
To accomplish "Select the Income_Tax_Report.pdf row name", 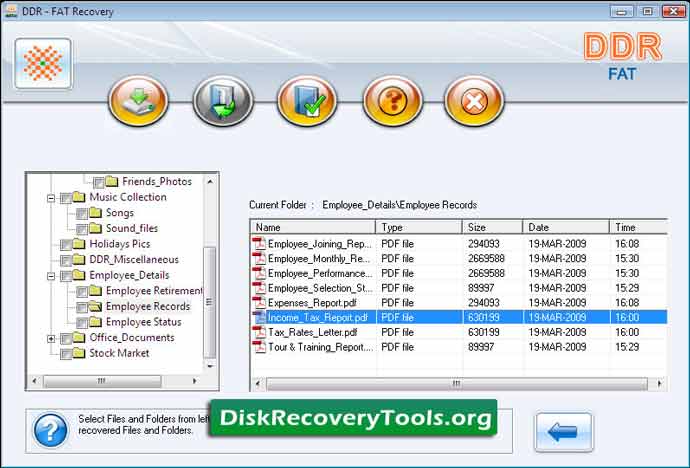I will click(x=318, y=317).
